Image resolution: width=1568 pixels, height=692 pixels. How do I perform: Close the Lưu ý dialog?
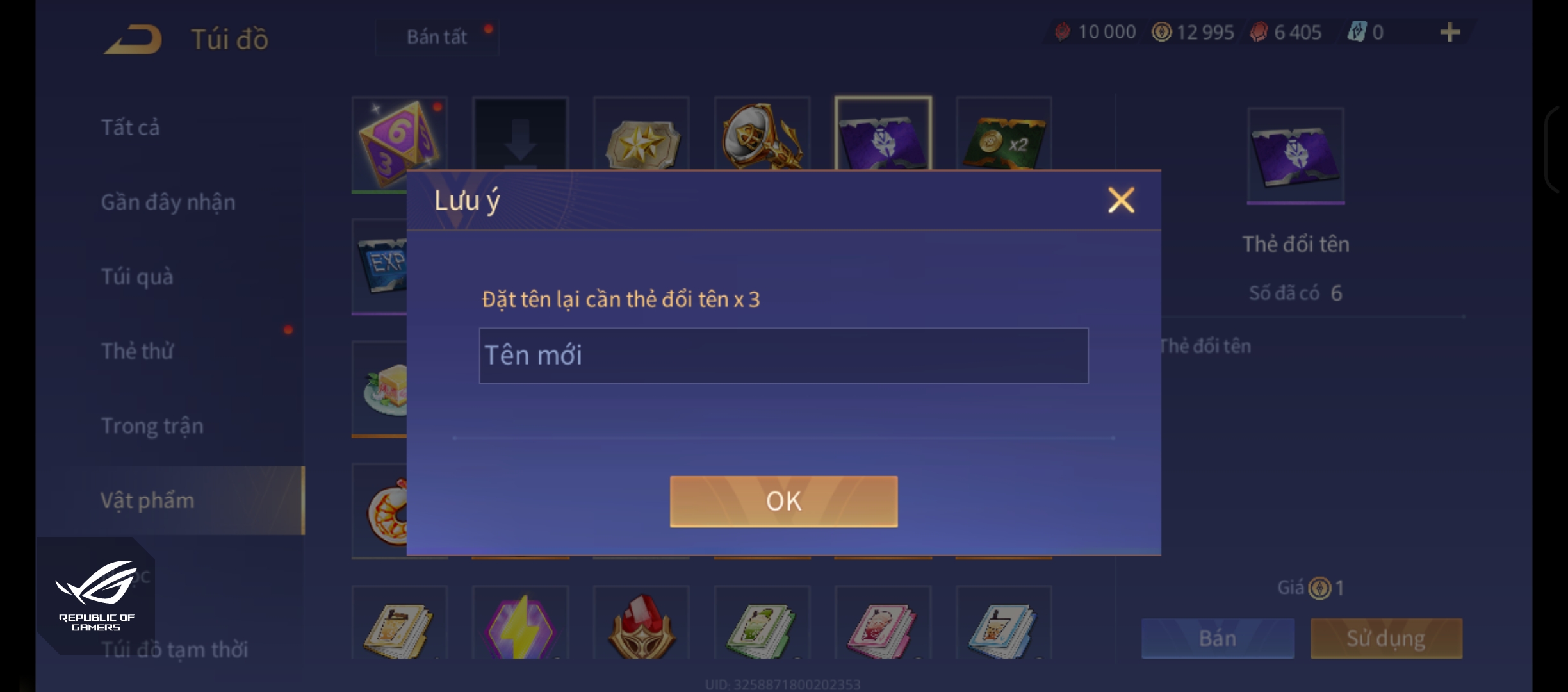click(1121, 201)
